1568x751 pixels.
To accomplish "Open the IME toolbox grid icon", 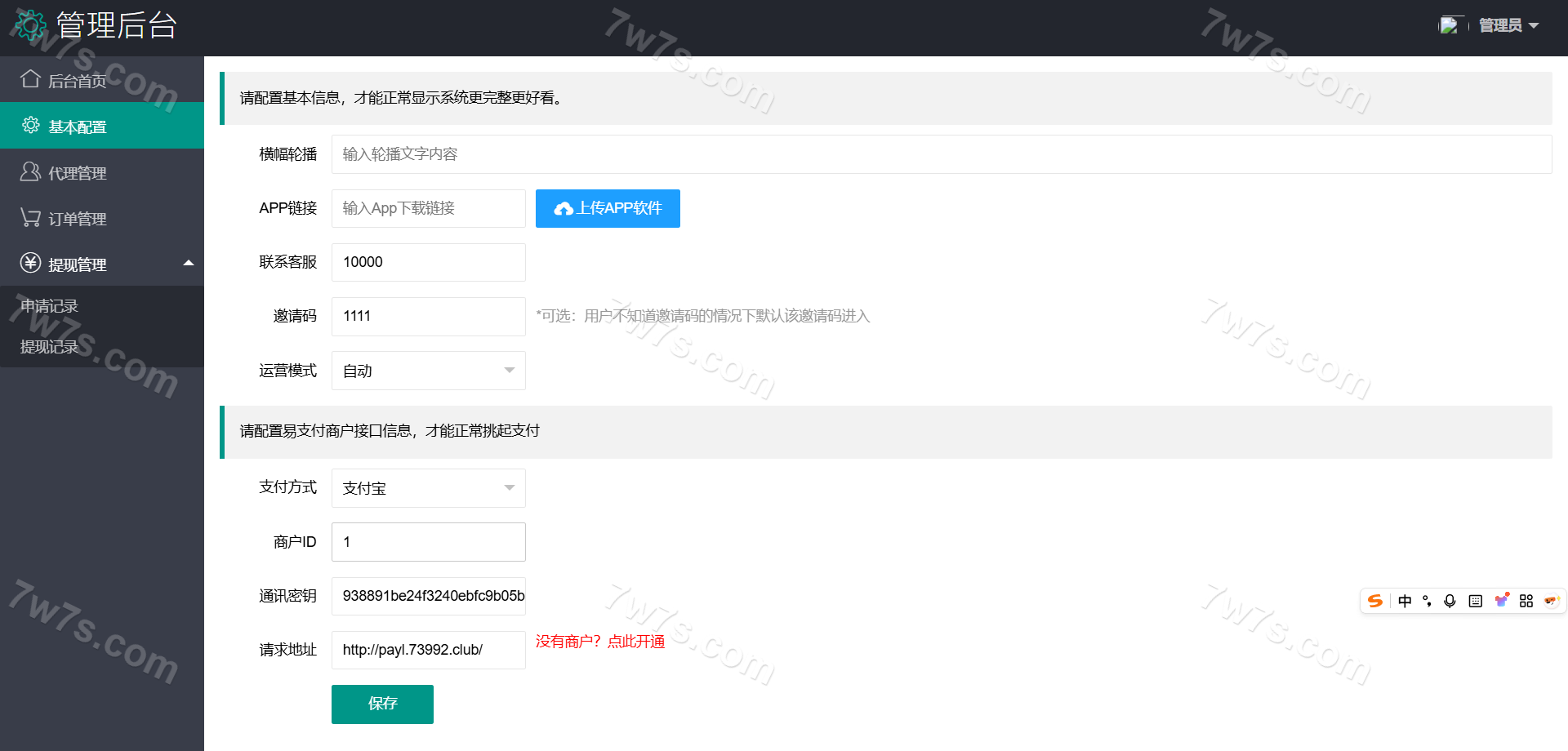I will point(1526,601).
